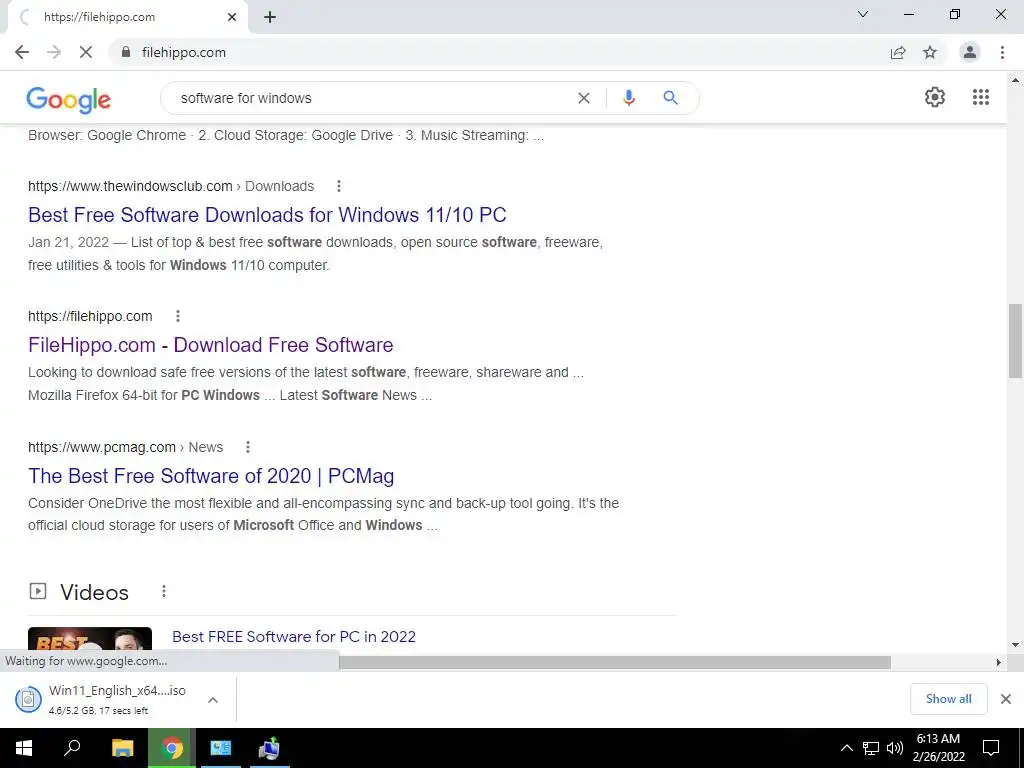Open Chrome's three-dot menu

point(1002,52)
